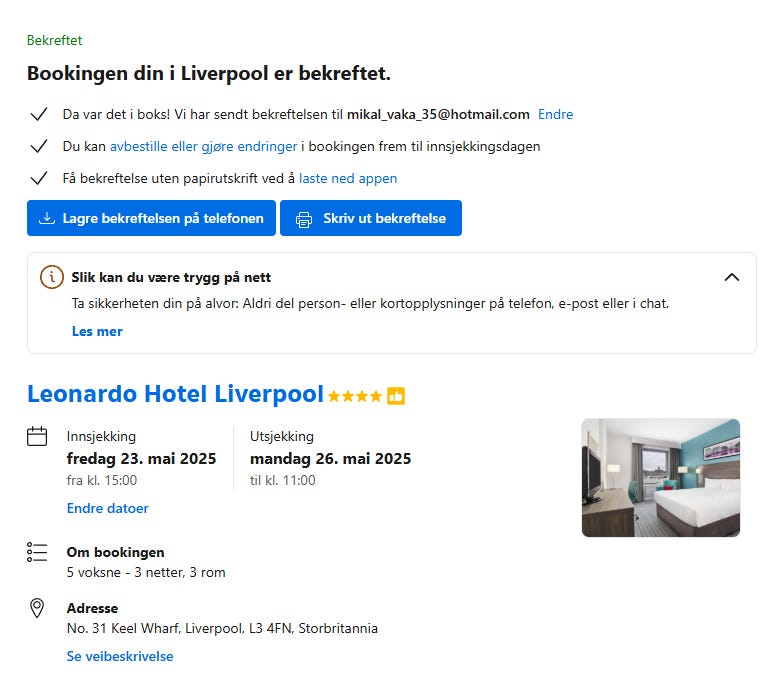Open avbestille eller gjøre endringer link

point(203,146)
